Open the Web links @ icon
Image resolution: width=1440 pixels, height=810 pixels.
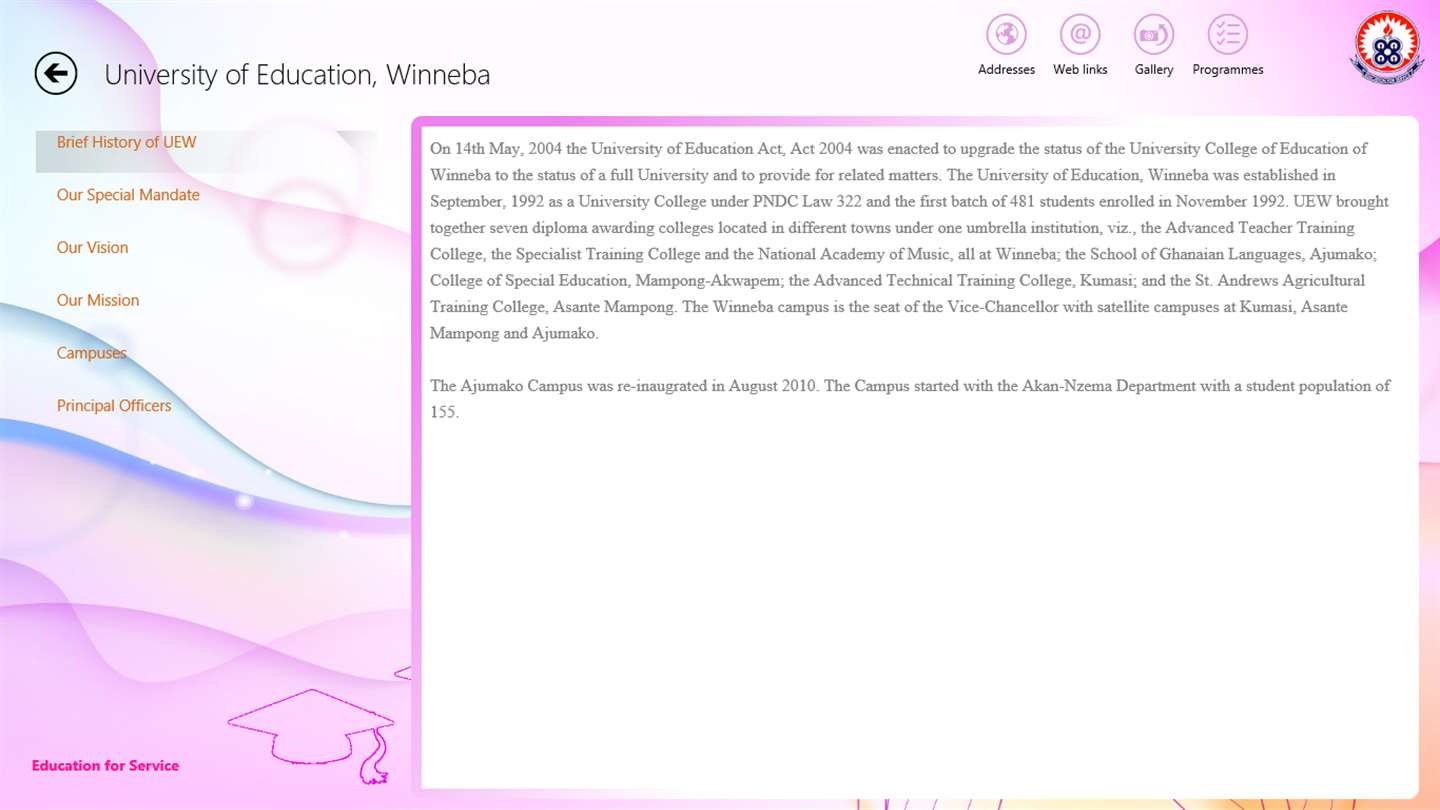pyautogui.click(x=1080, y=35)
